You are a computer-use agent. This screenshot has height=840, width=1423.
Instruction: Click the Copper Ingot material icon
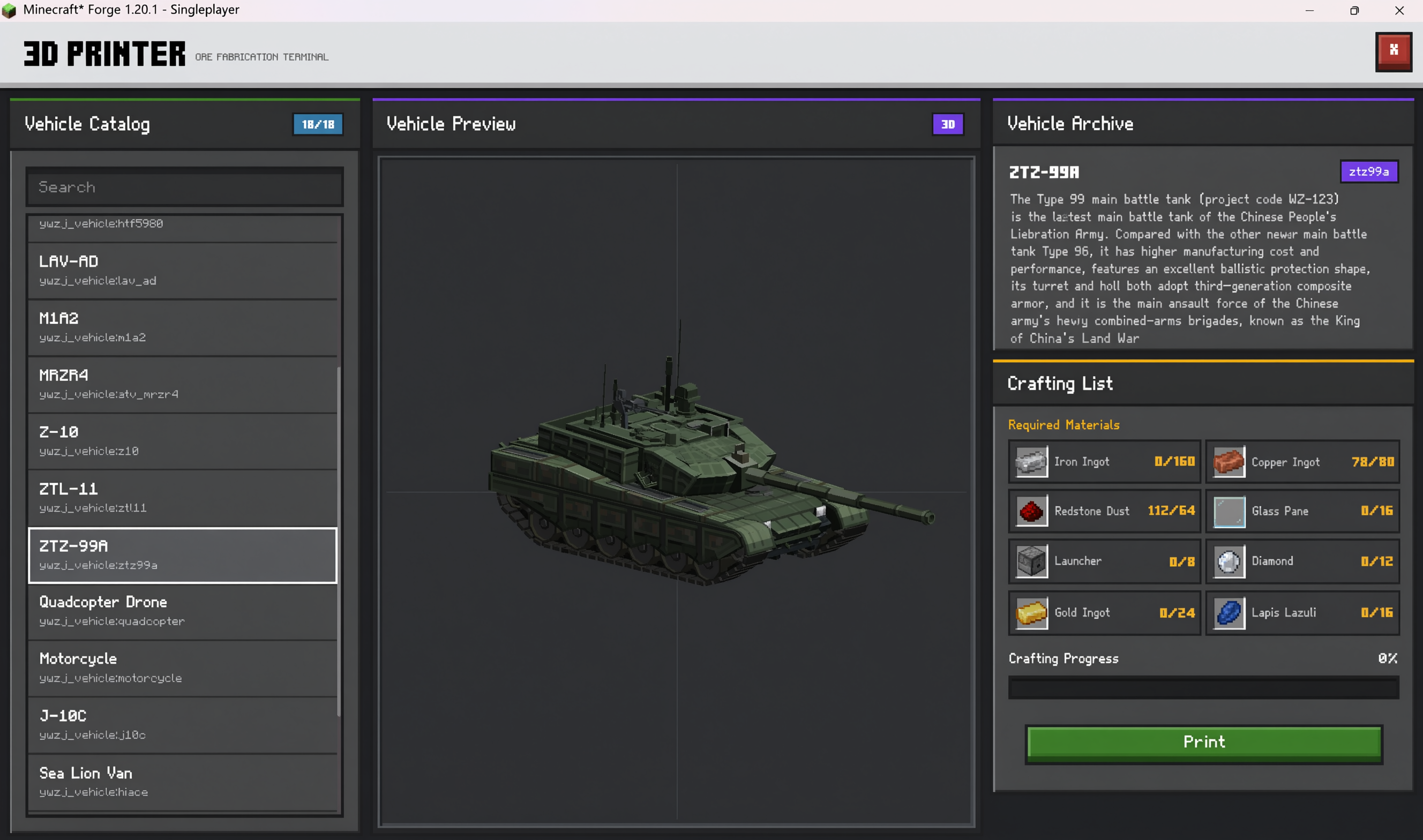(x=1229, y=462)
